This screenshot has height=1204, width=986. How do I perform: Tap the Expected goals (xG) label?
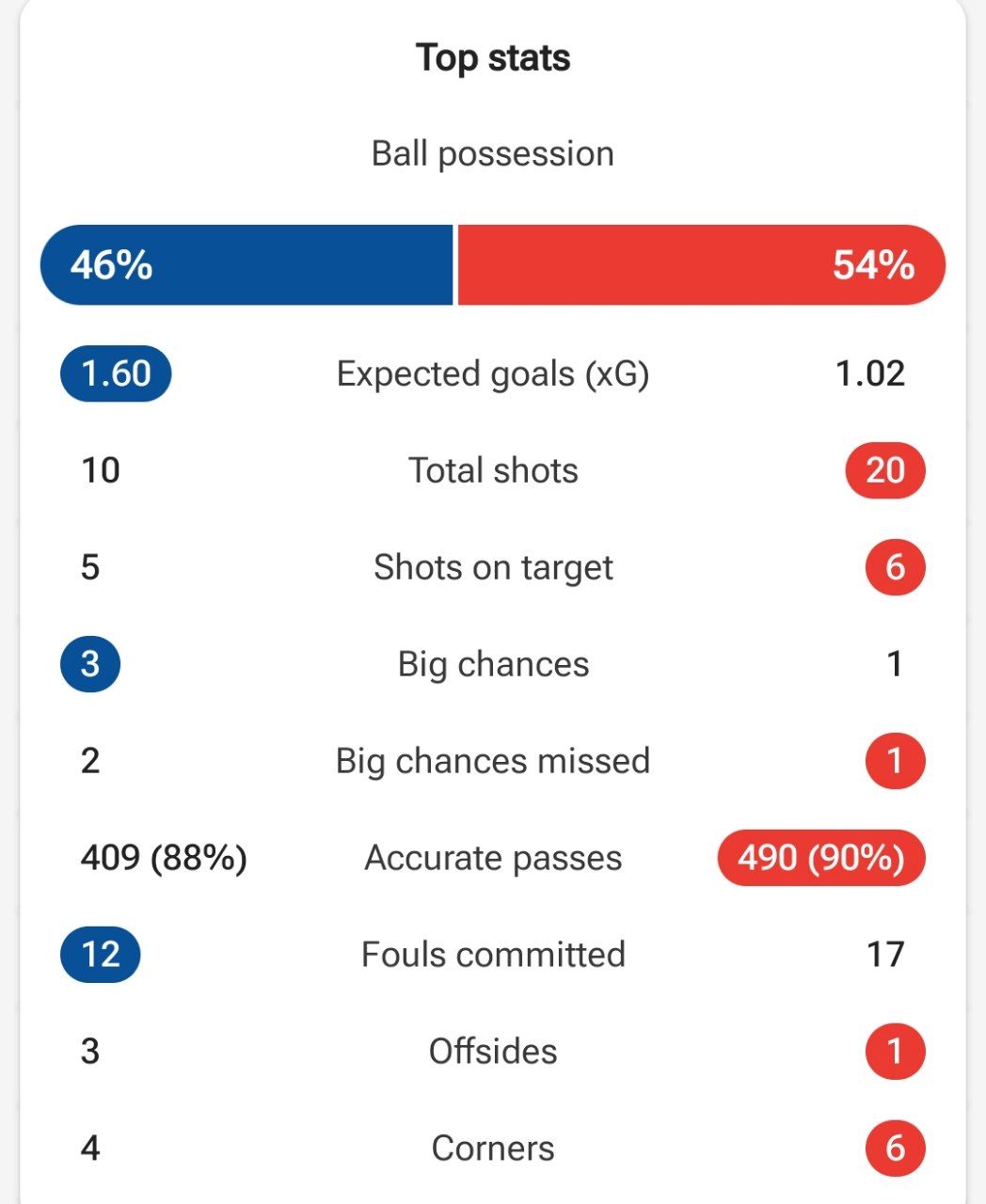pos(493,374)
